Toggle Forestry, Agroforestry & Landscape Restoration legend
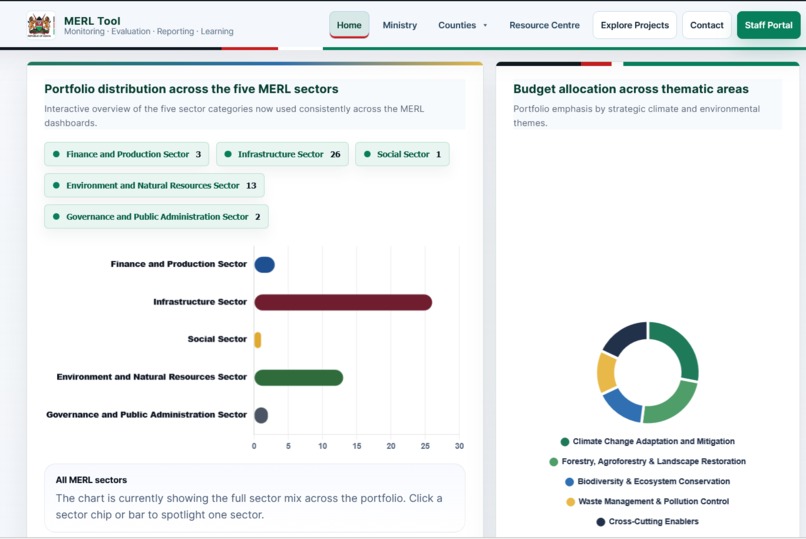Image resolution: width=806 pixels, height=539 pixels. pyautogui.click(x=648, y=461)
